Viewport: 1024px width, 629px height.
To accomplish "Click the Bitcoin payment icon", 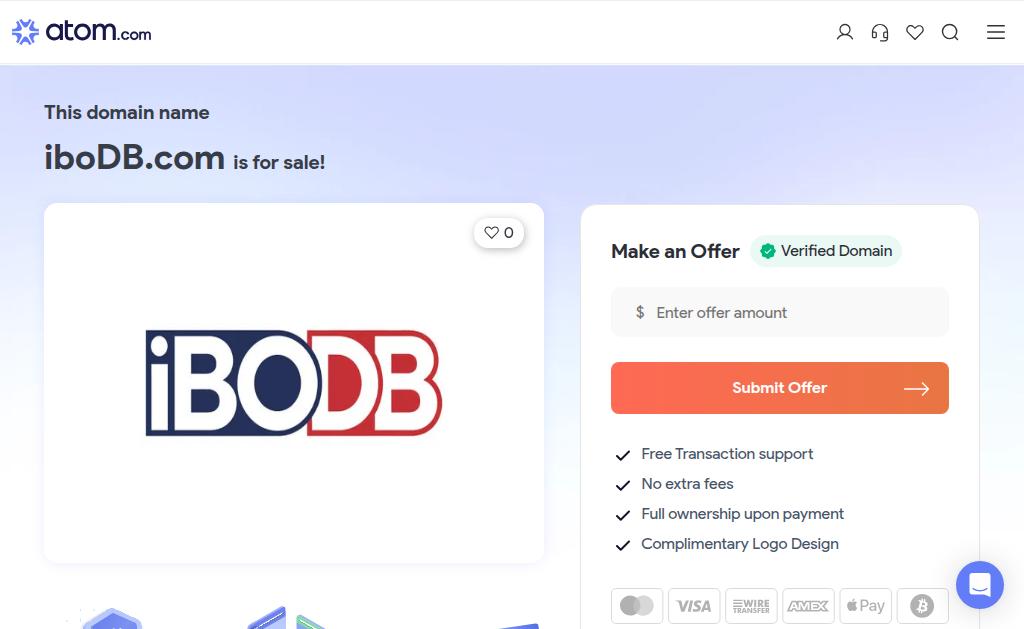I will coord(922,606).
